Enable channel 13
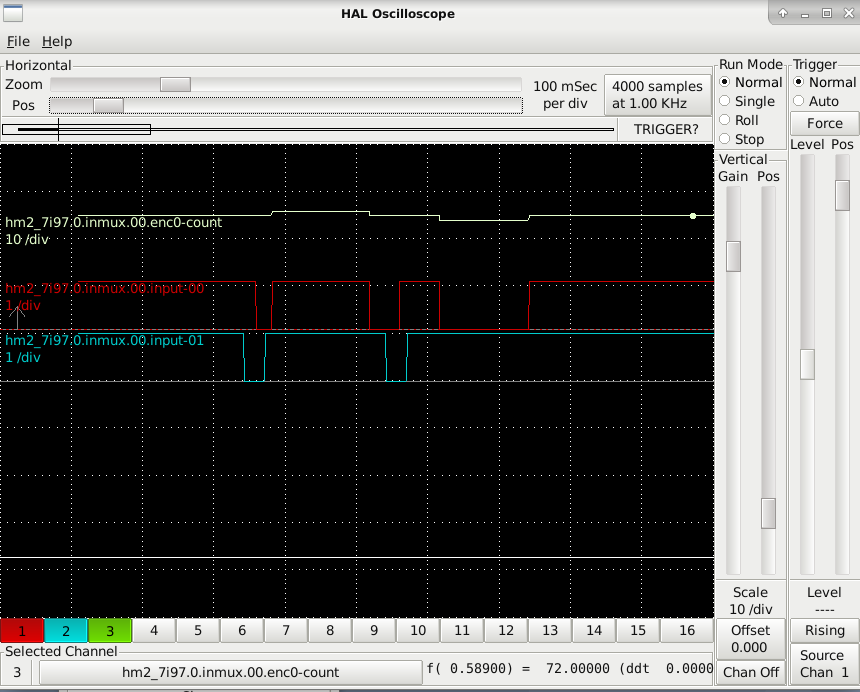This screenshot has height=692, width=860. [x=550, y=631]
